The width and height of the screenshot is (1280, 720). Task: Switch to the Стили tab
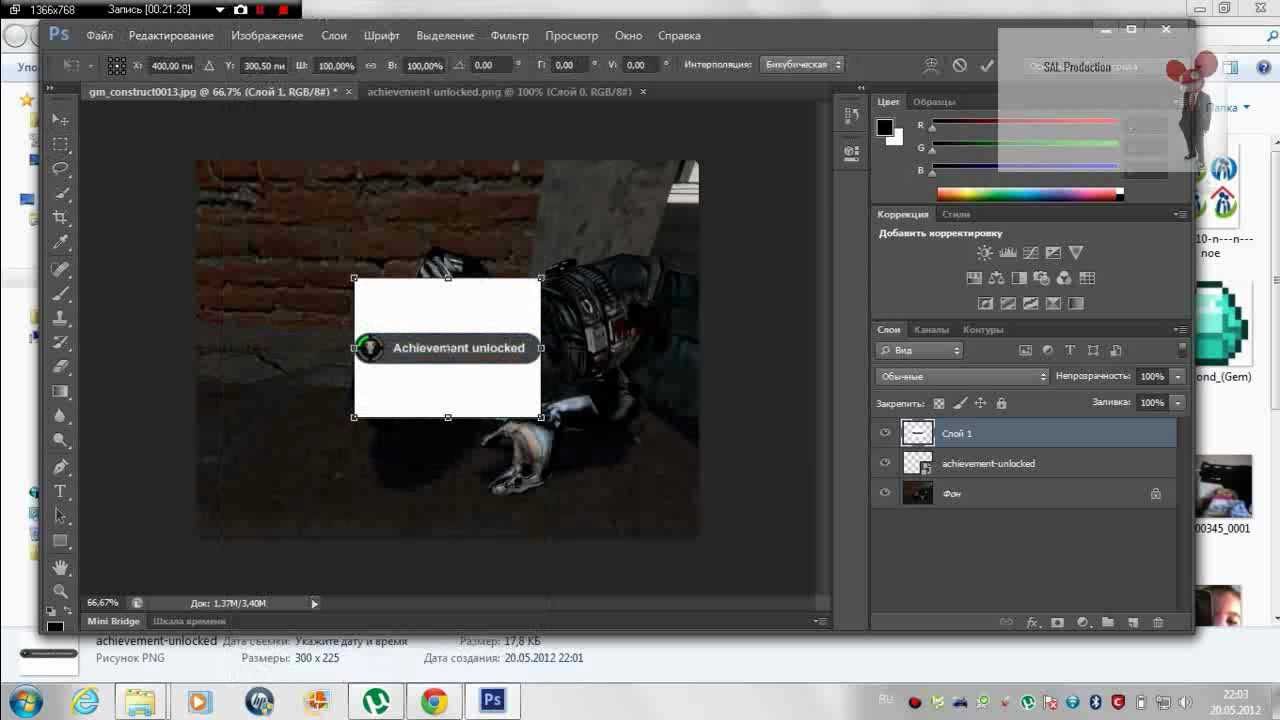pos(956,214)
